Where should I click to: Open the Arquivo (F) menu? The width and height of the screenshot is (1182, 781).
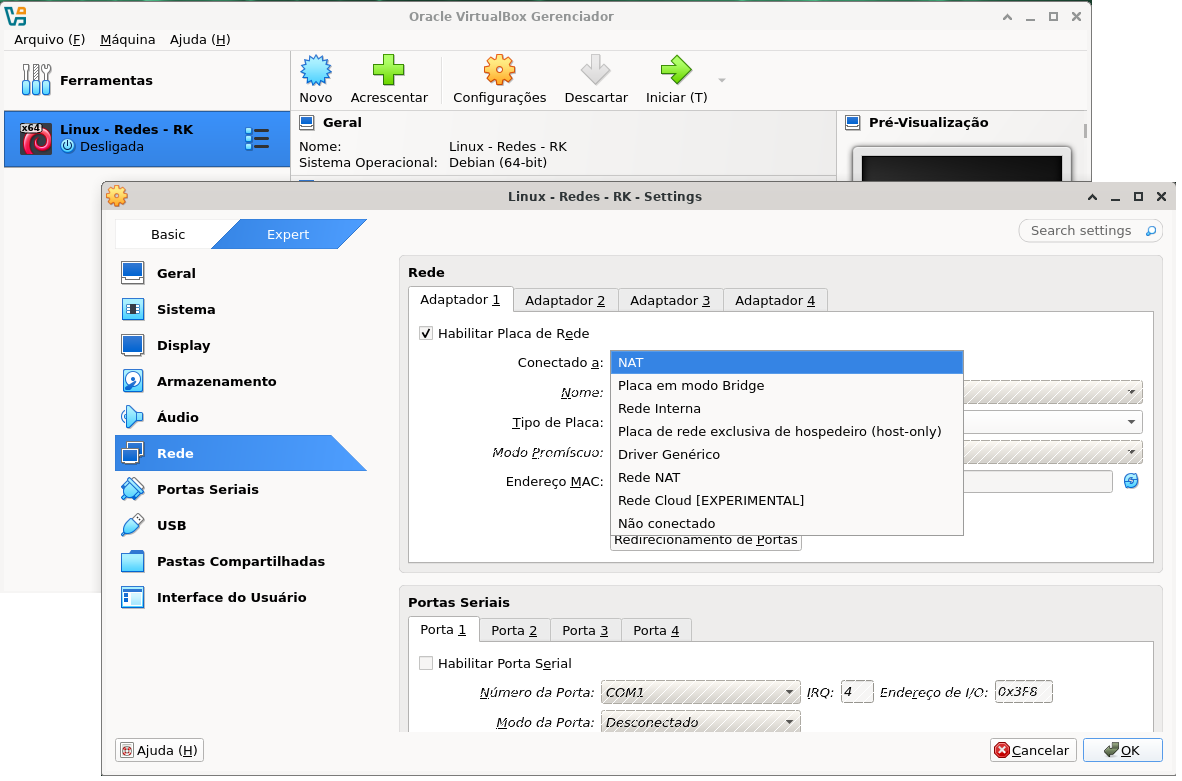click(x=50, y=39)
